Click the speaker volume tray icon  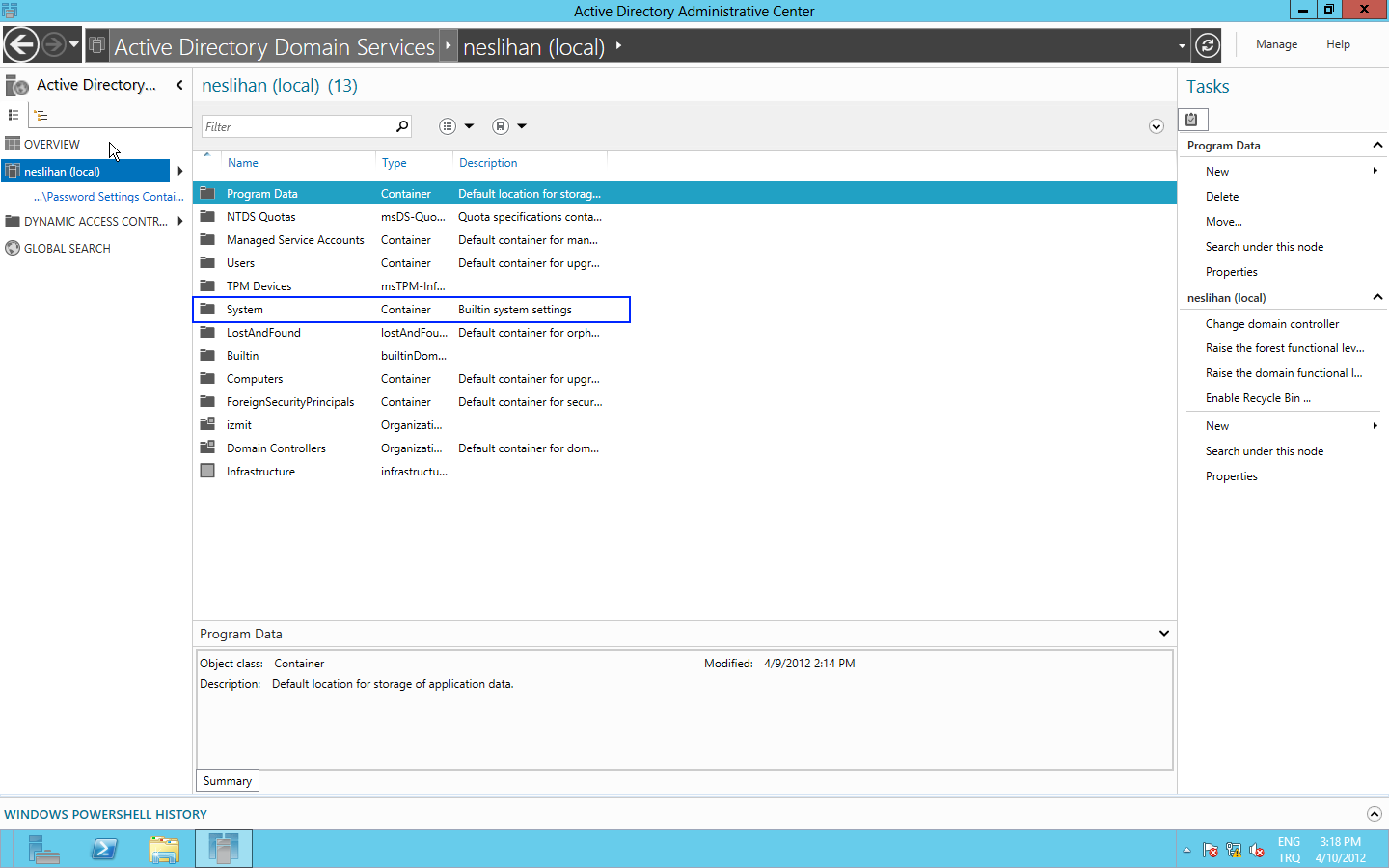point(1257,850)
